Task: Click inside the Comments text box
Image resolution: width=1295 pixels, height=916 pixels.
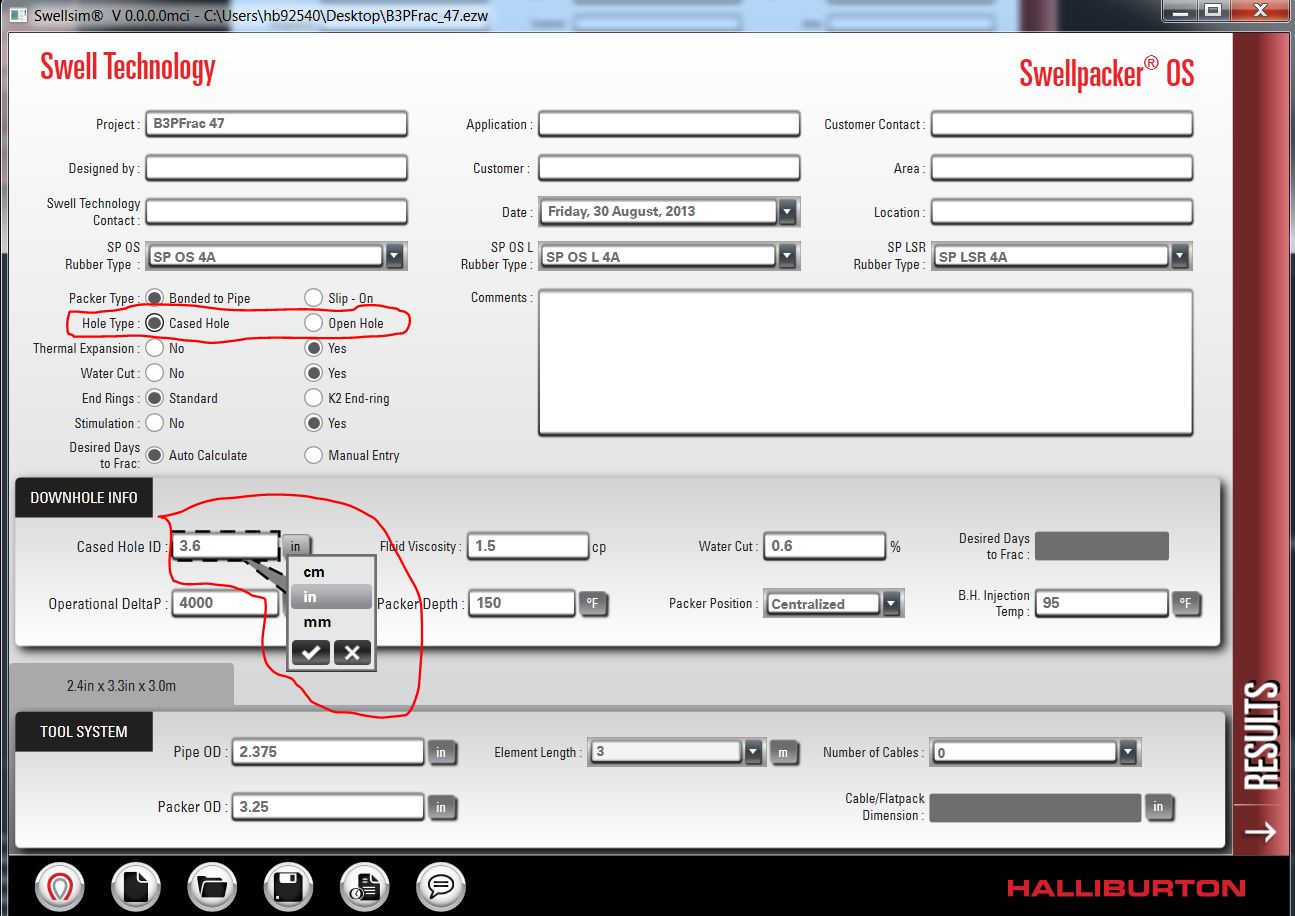Action: [x=865, y=362]
